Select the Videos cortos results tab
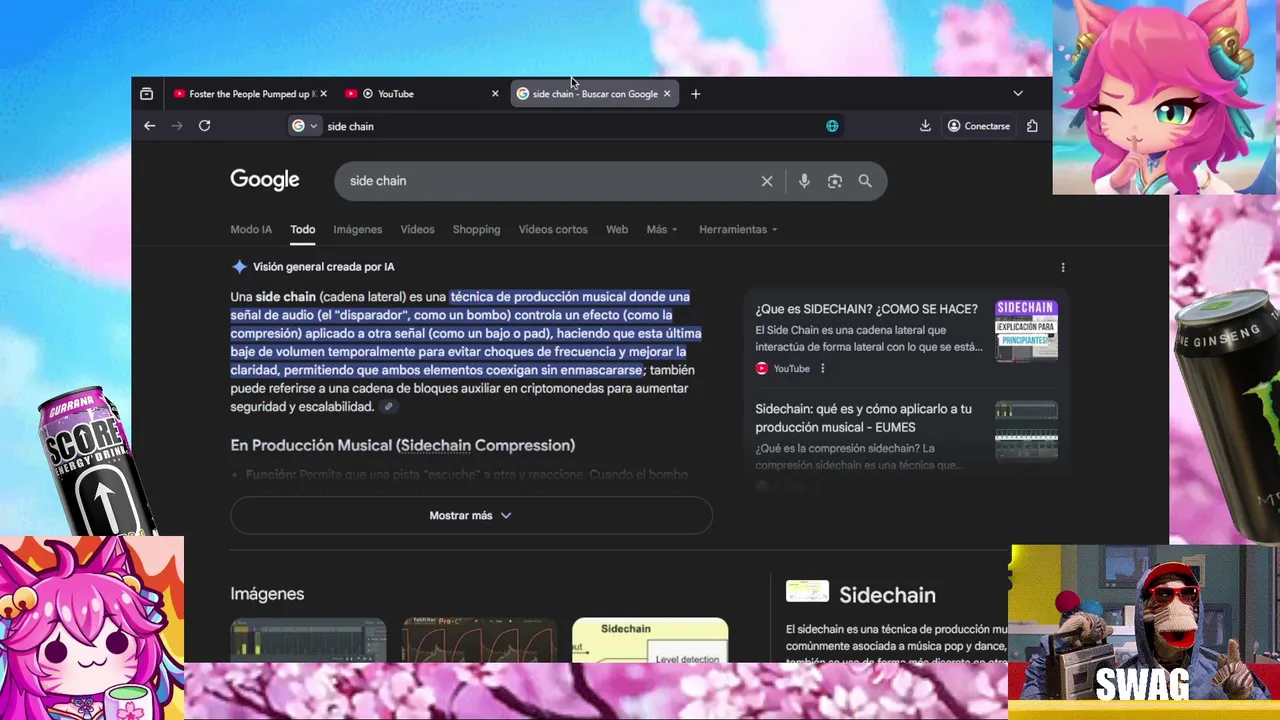 553,229
